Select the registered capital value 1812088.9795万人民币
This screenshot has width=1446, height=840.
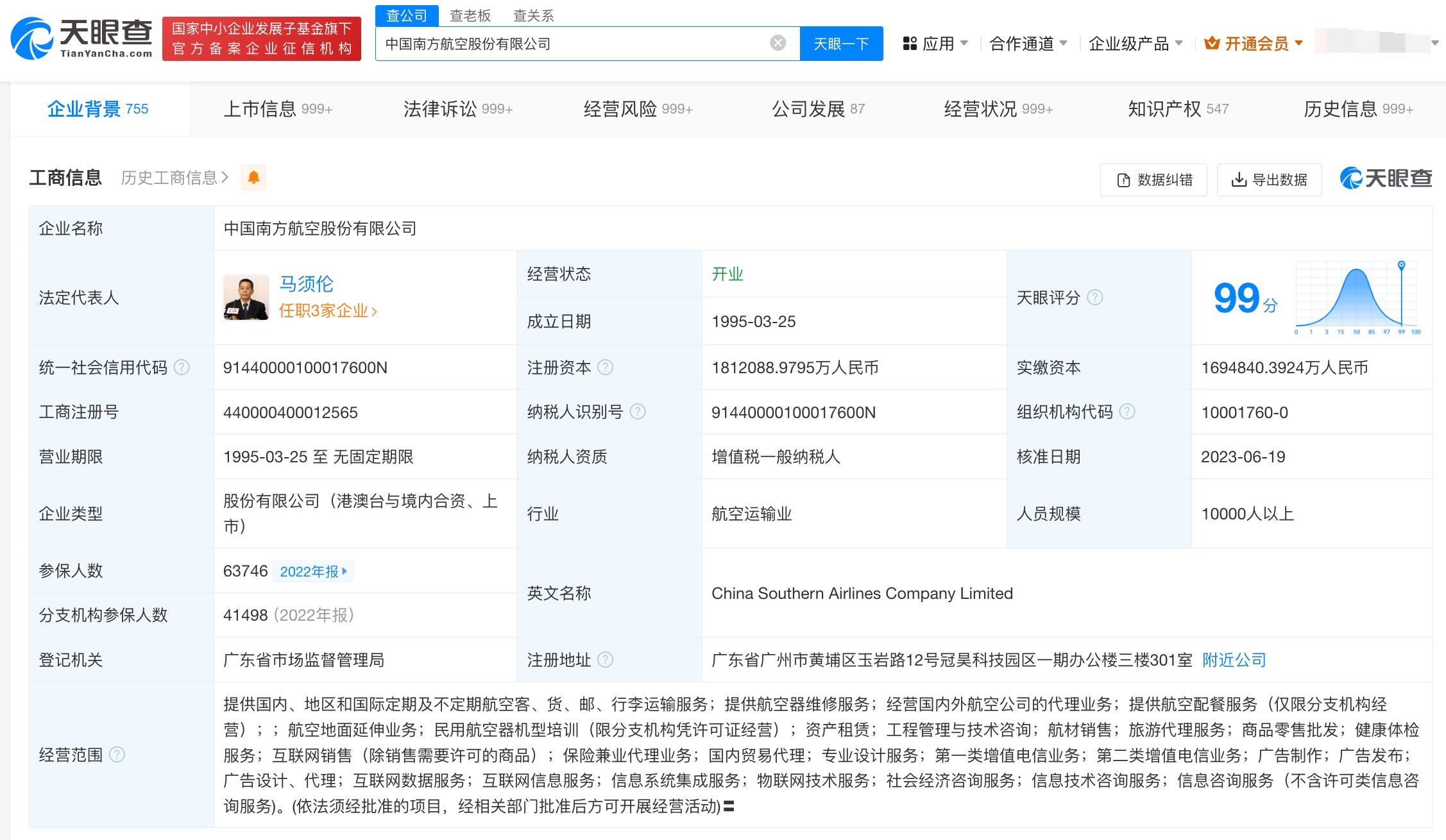pos(795,367)
